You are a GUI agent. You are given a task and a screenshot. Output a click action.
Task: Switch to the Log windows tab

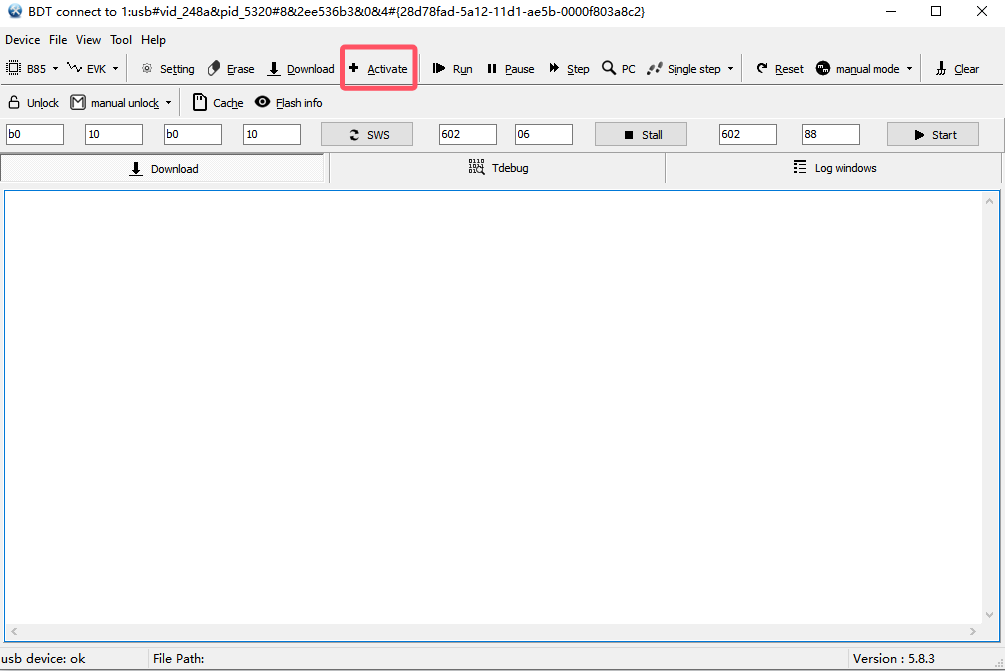pyautogui.click(x=833, y=168)
